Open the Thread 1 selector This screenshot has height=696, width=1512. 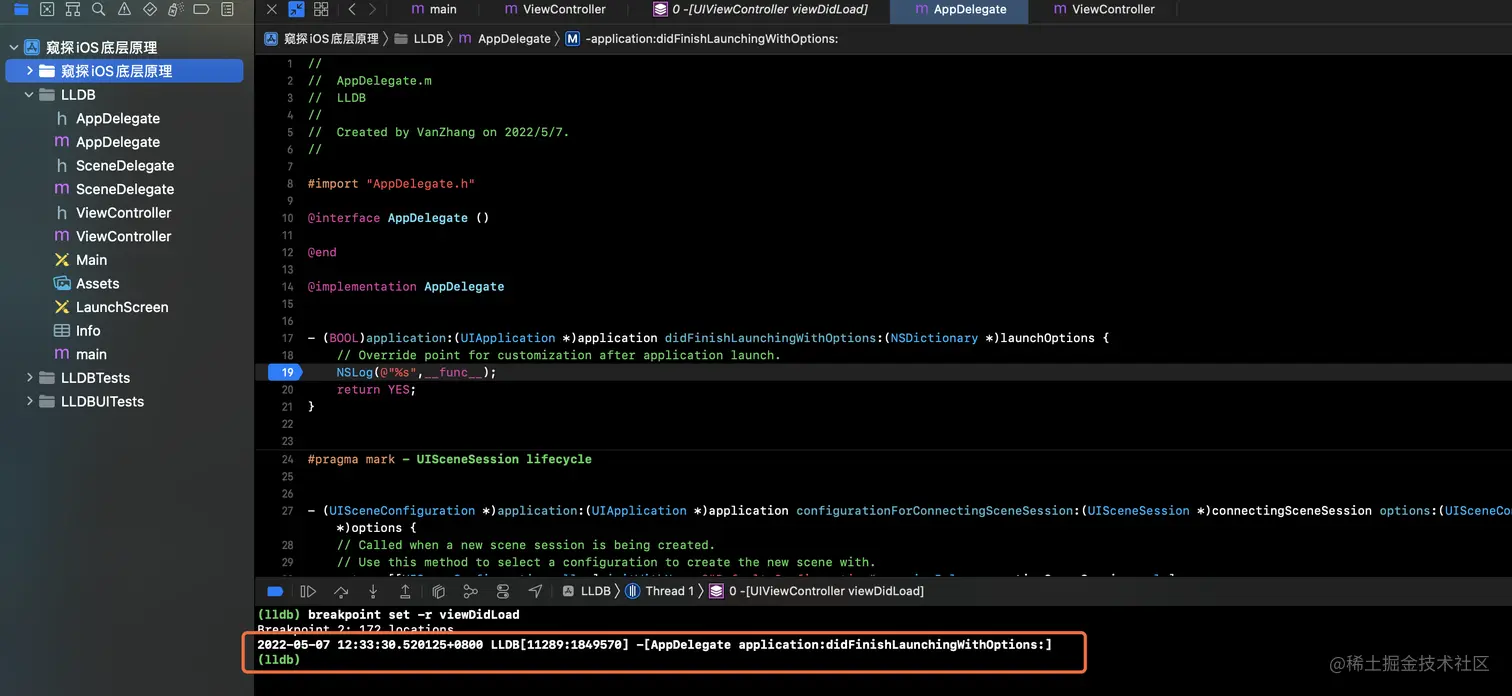pyautogui.click(x=660, y=591)
